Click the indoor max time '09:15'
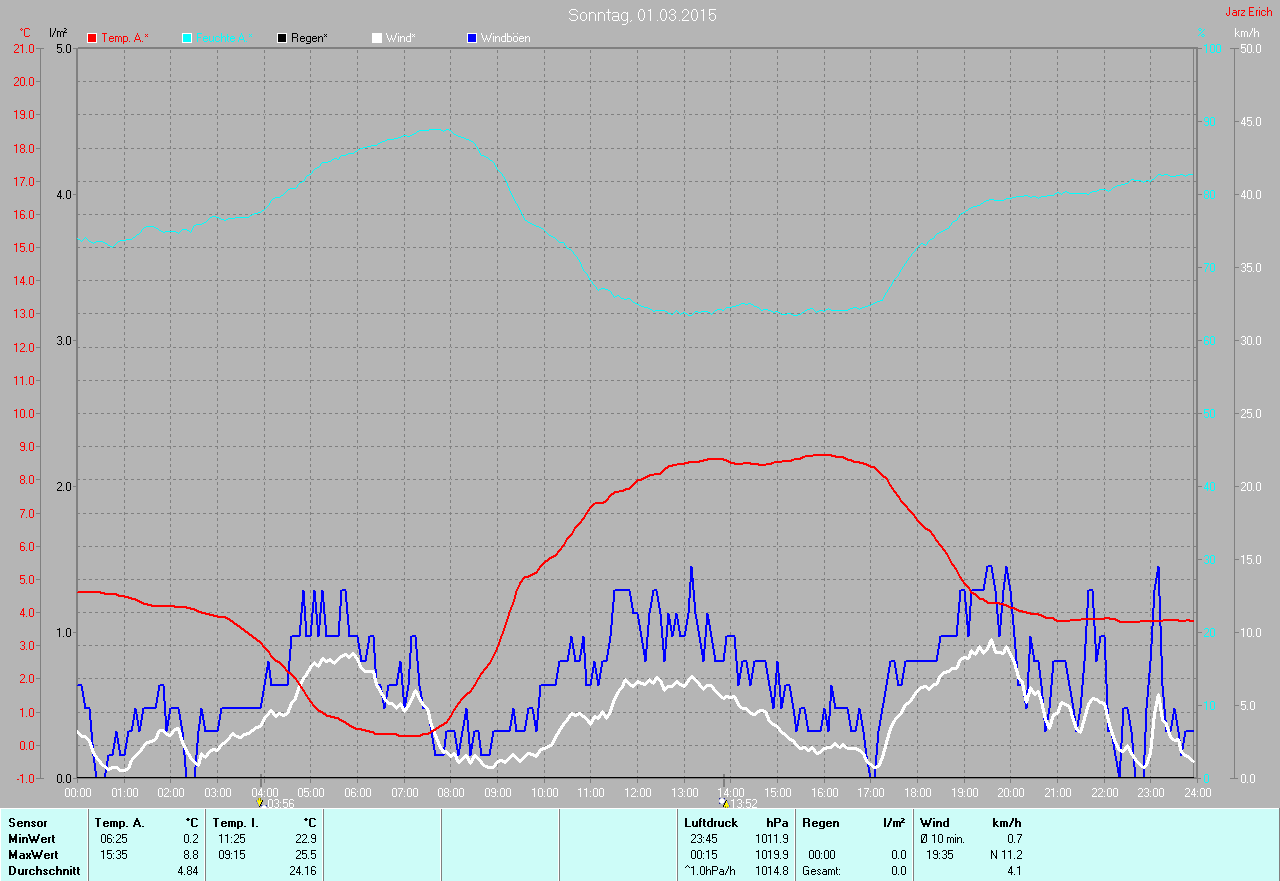Image resolution: width=1280 pixels, height=881 pixels. pos(232,855)
